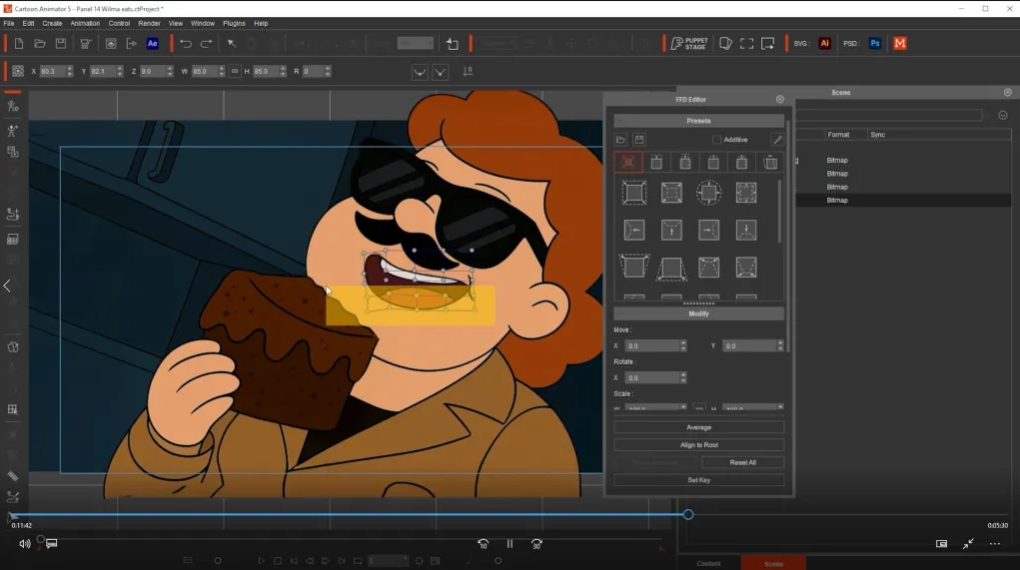Close the Scene panel

point(1008,92)
